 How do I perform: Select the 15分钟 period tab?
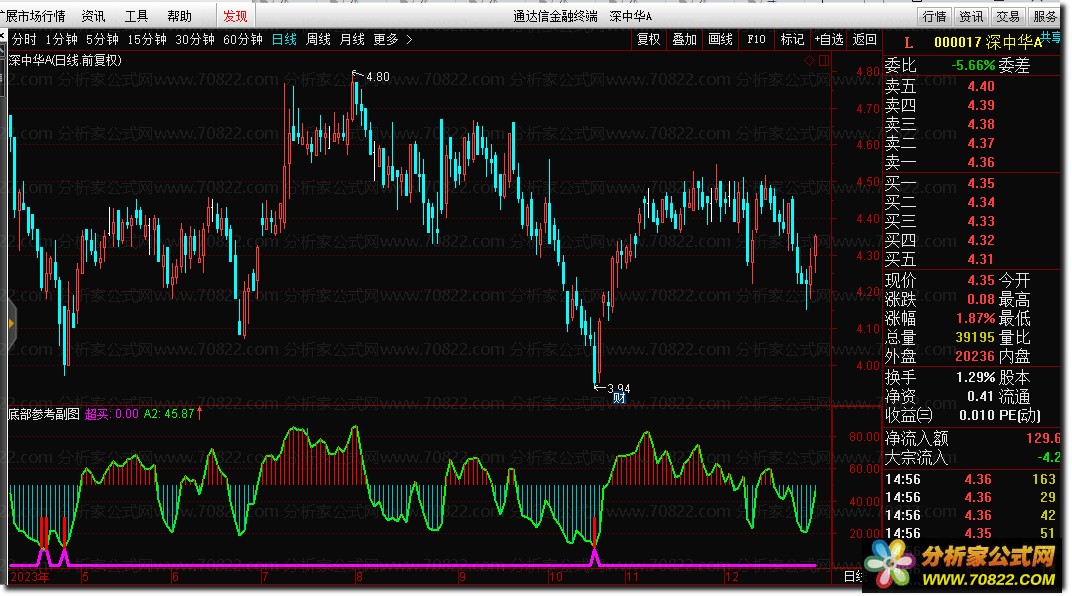[147, 40]
